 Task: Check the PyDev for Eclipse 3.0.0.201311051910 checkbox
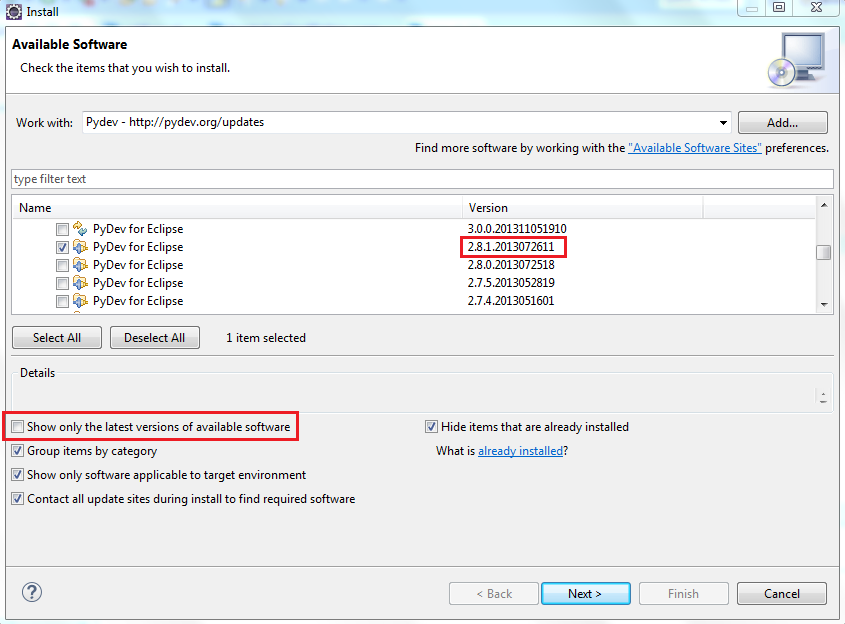click(x=63, y=230)
